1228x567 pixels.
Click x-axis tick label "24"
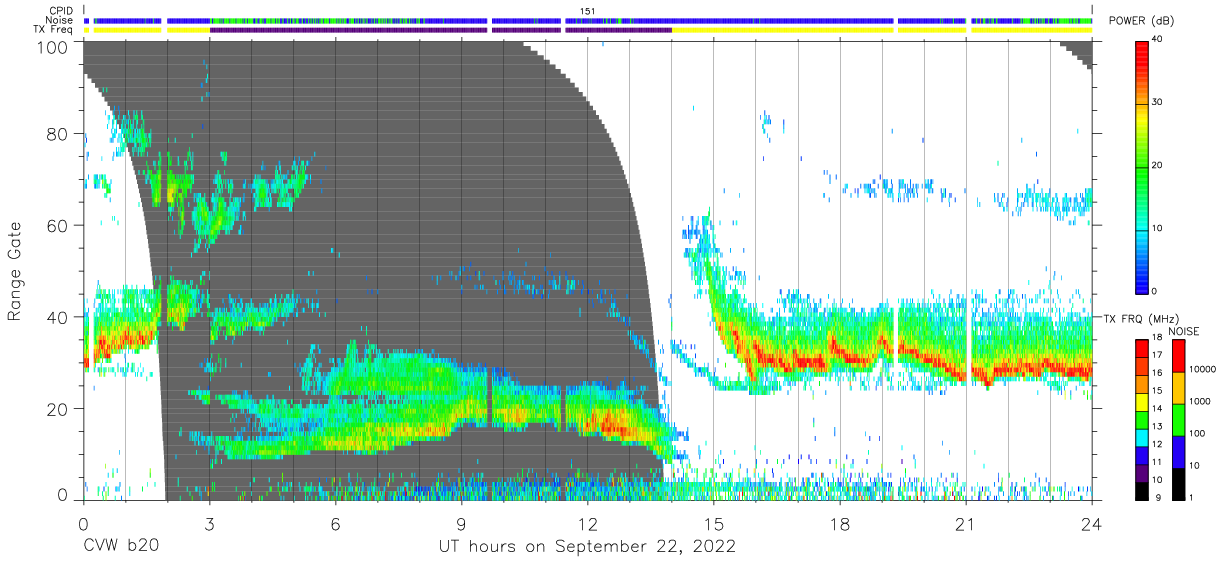point(1092,524)
